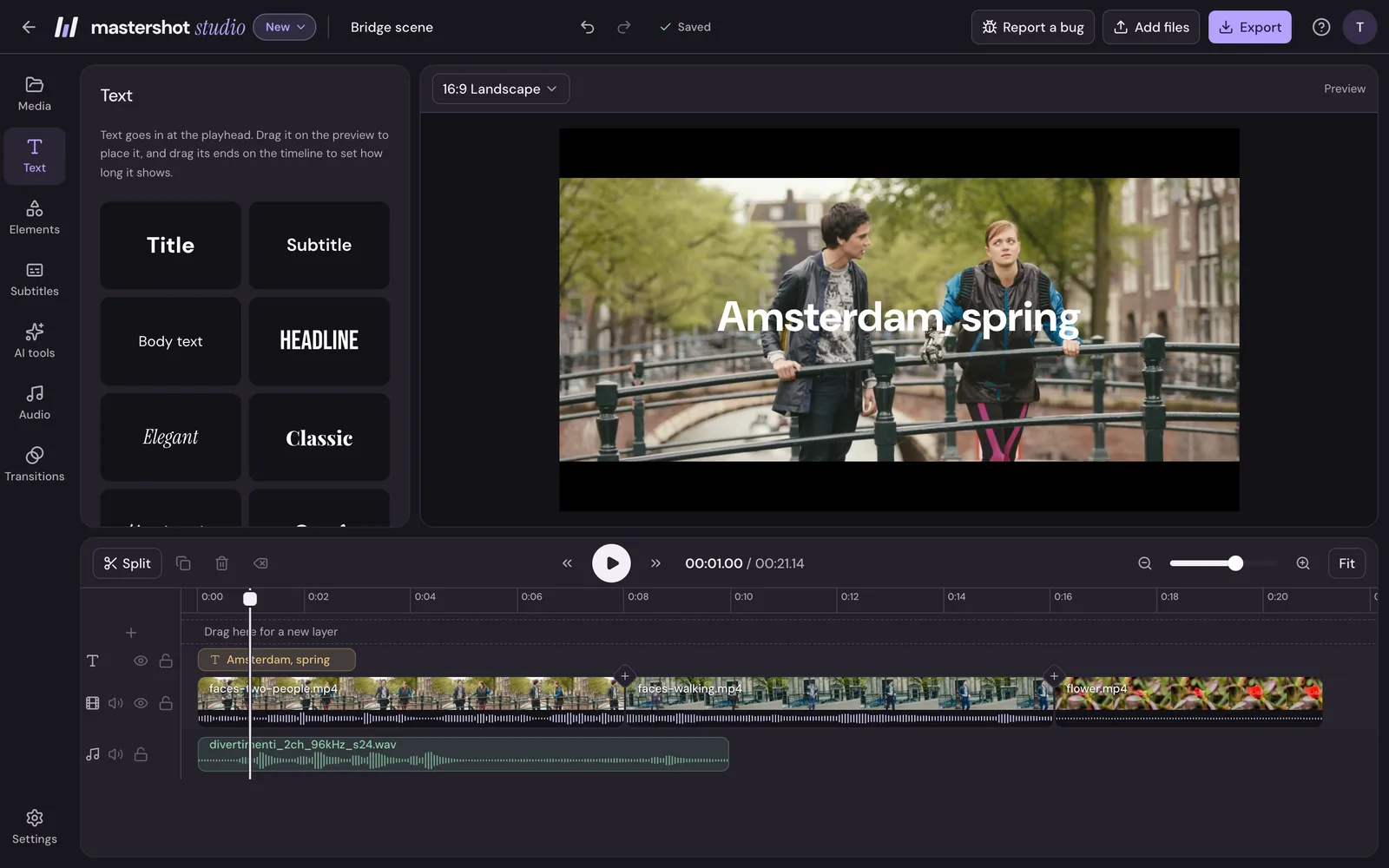Open the help question mark icon
Viewport: 1389px width, 868px height.
(1321, 27)
